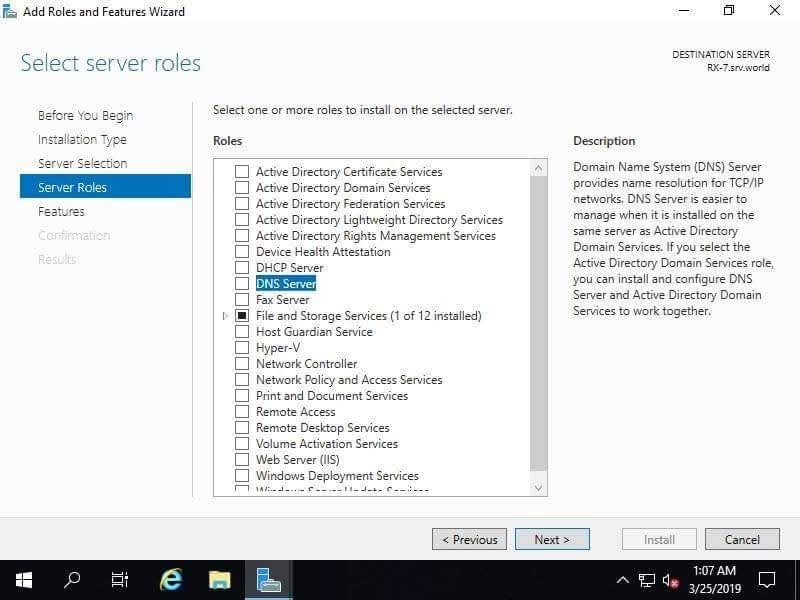Screen dimensions: 800x600
Task: Select the Web Server (IIS) label
Action: [x=297, y=459]
